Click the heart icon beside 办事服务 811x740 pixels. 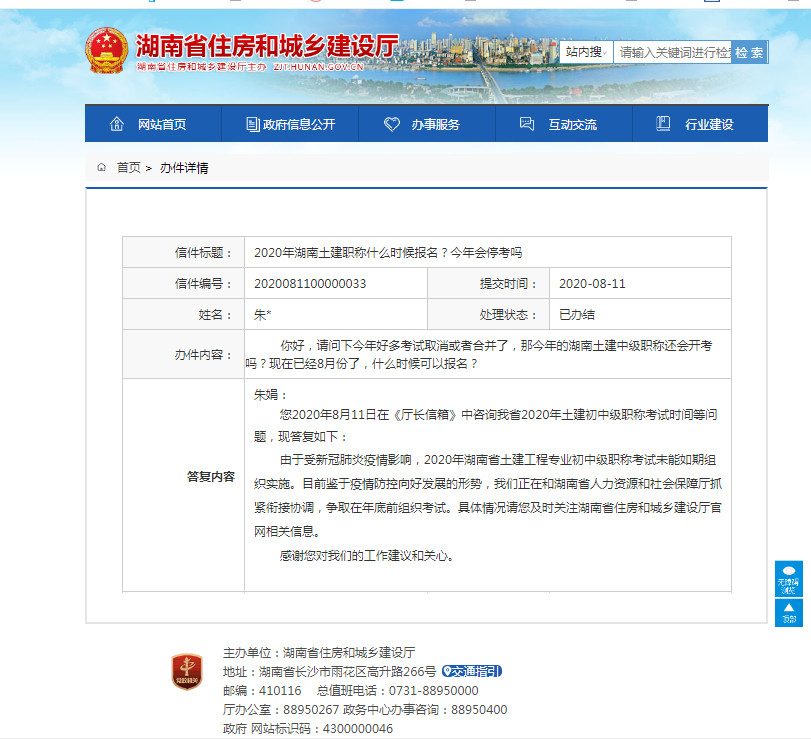click(x=390, y=122)
